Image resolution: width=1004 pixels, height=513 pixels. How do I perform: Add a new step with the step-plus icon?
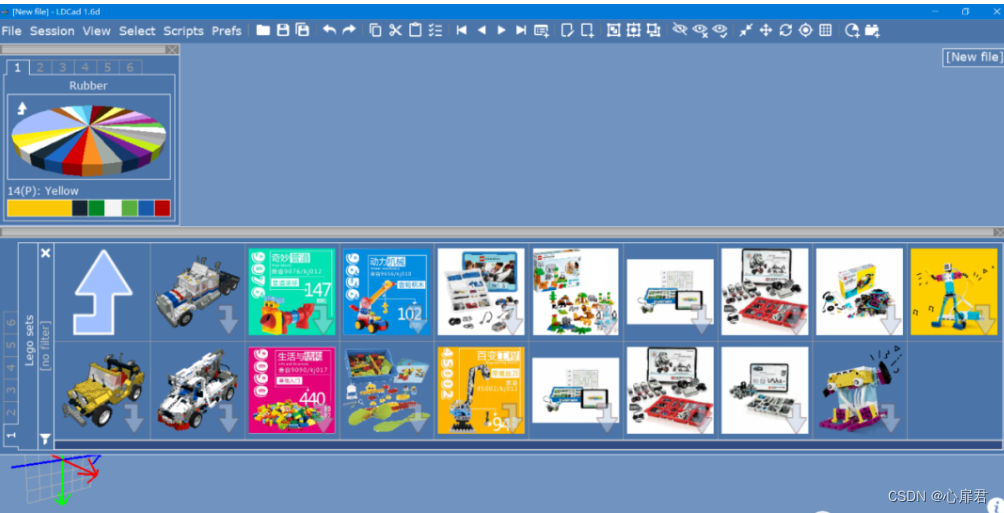click(542, 31)
